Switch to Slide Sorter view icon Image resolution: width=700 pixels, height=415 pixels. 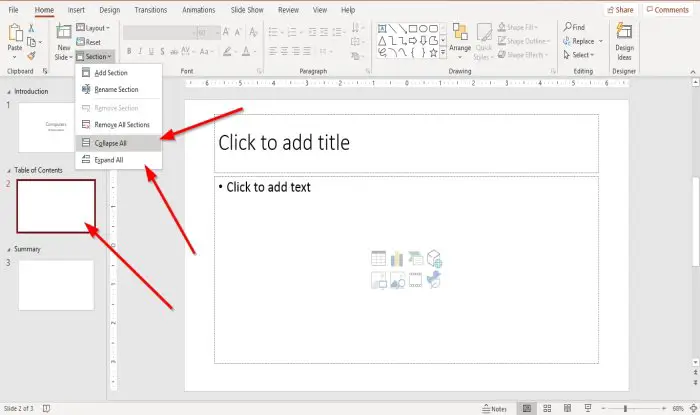(x=547, y=408)
